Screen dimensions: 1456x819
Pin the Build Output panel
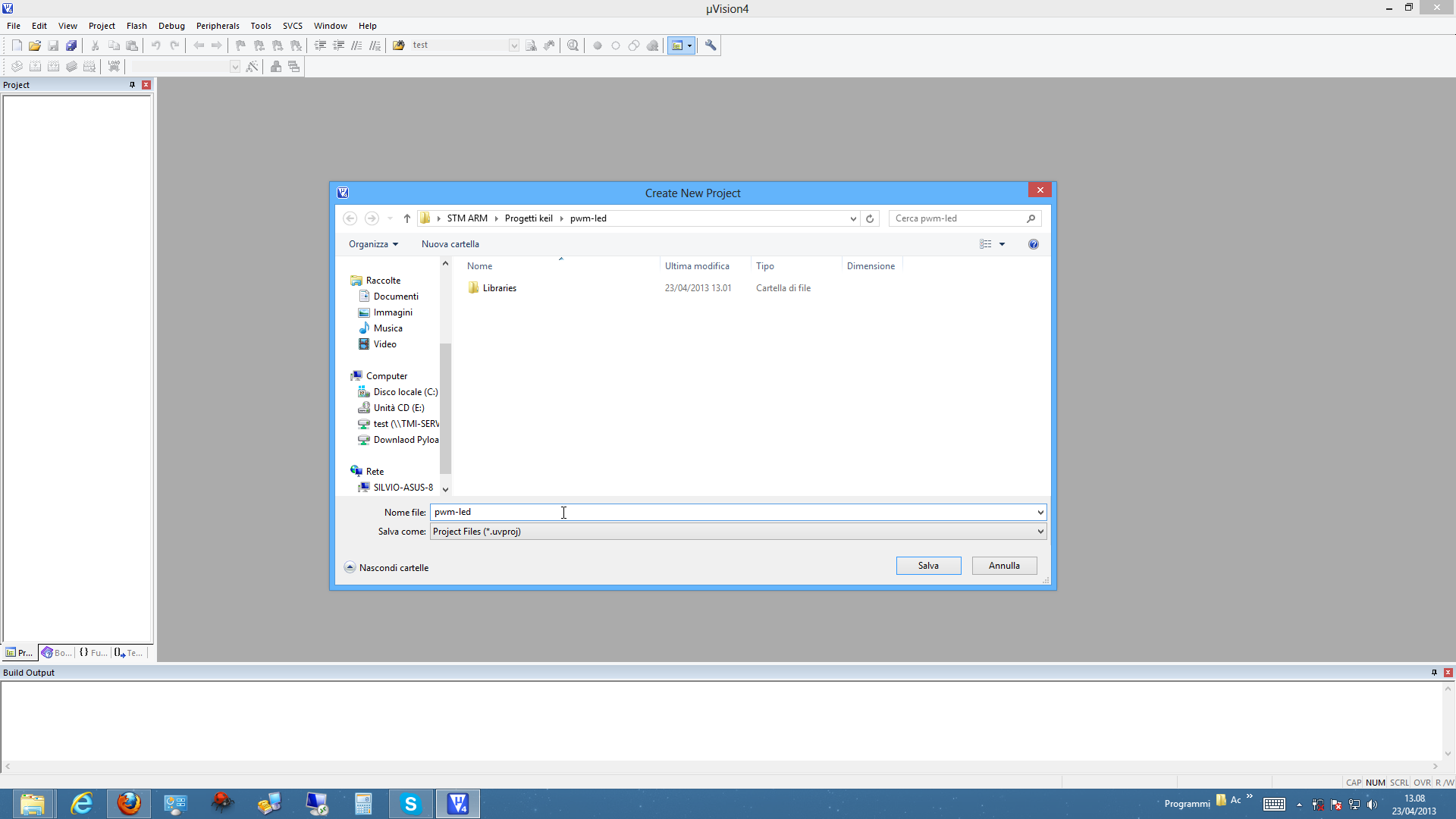click(x=1434, y=673)
